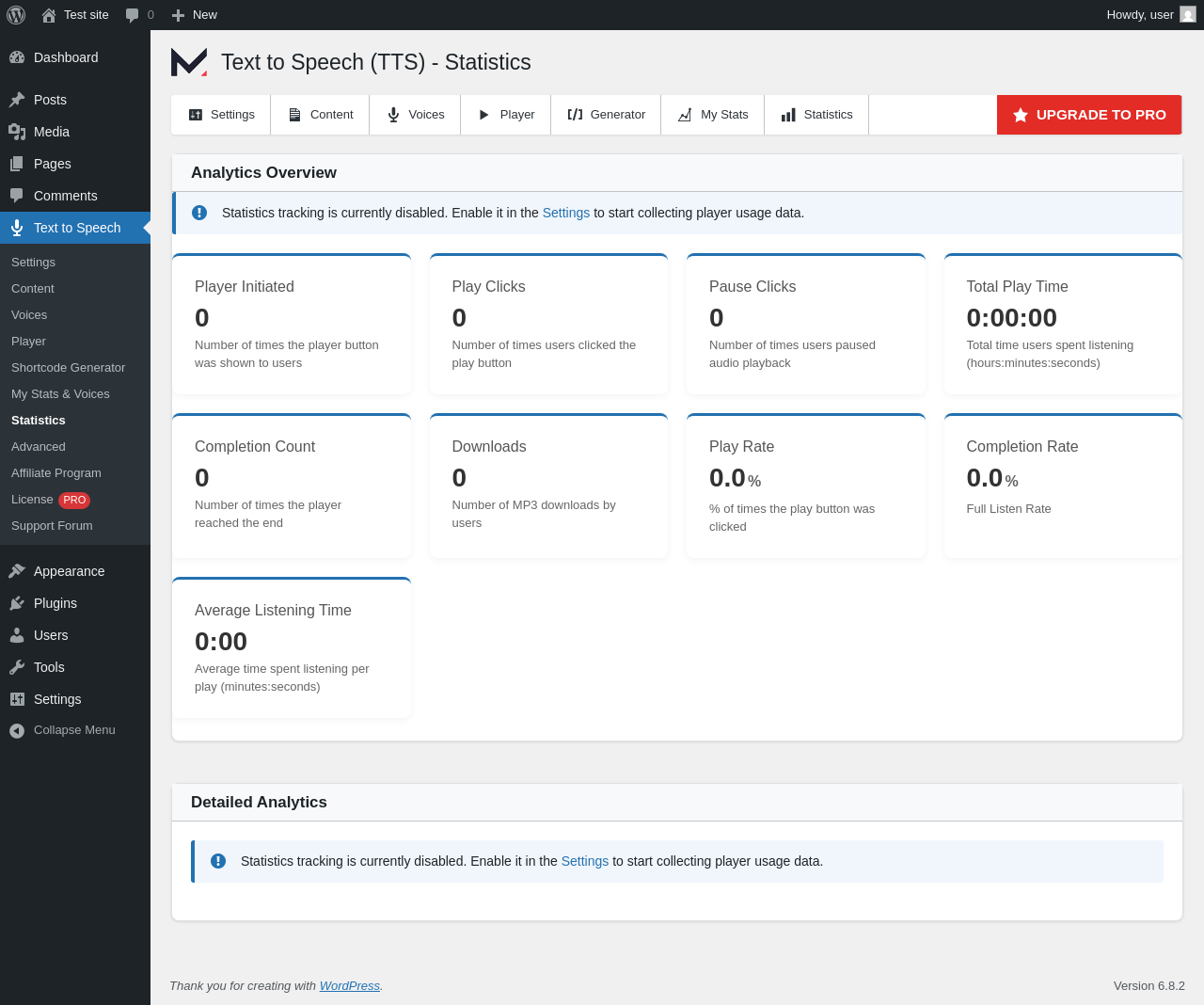Click the Analytics Overview section heading
This screenshot has height=1005, width=1204.
pos(263,173)
